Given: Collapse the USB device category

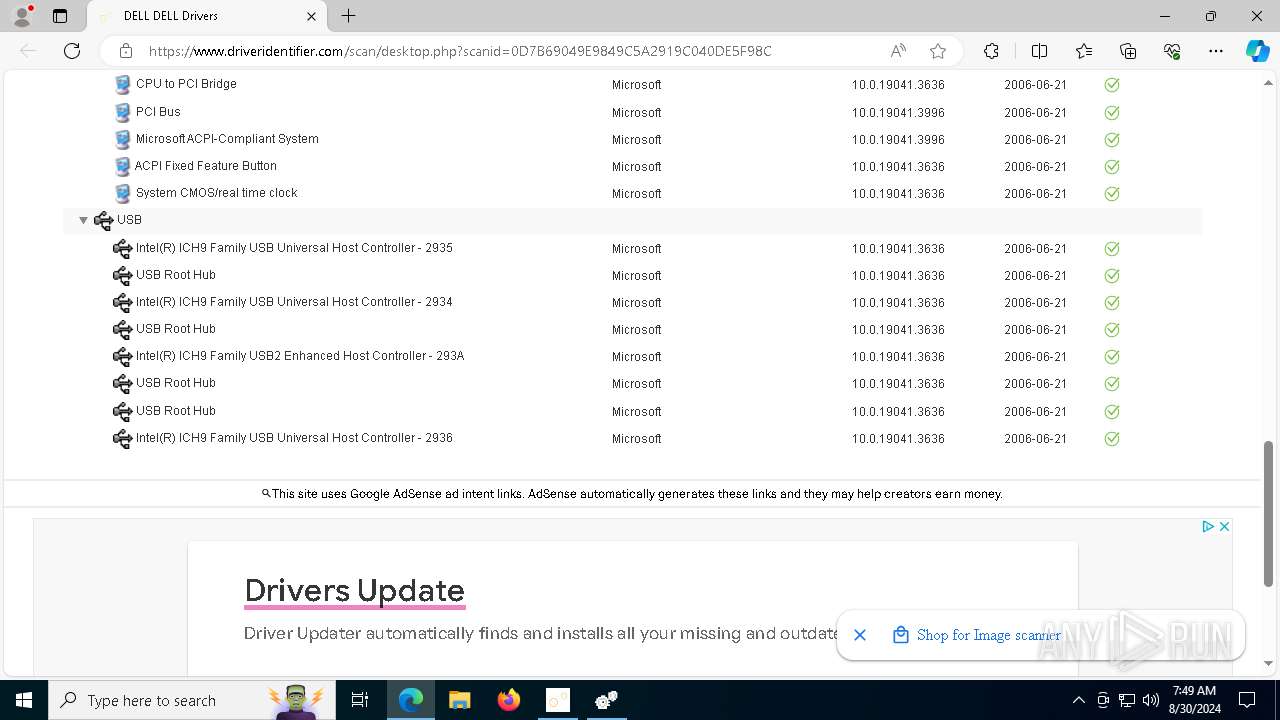Looking at the screenshot, I should 83,220.
